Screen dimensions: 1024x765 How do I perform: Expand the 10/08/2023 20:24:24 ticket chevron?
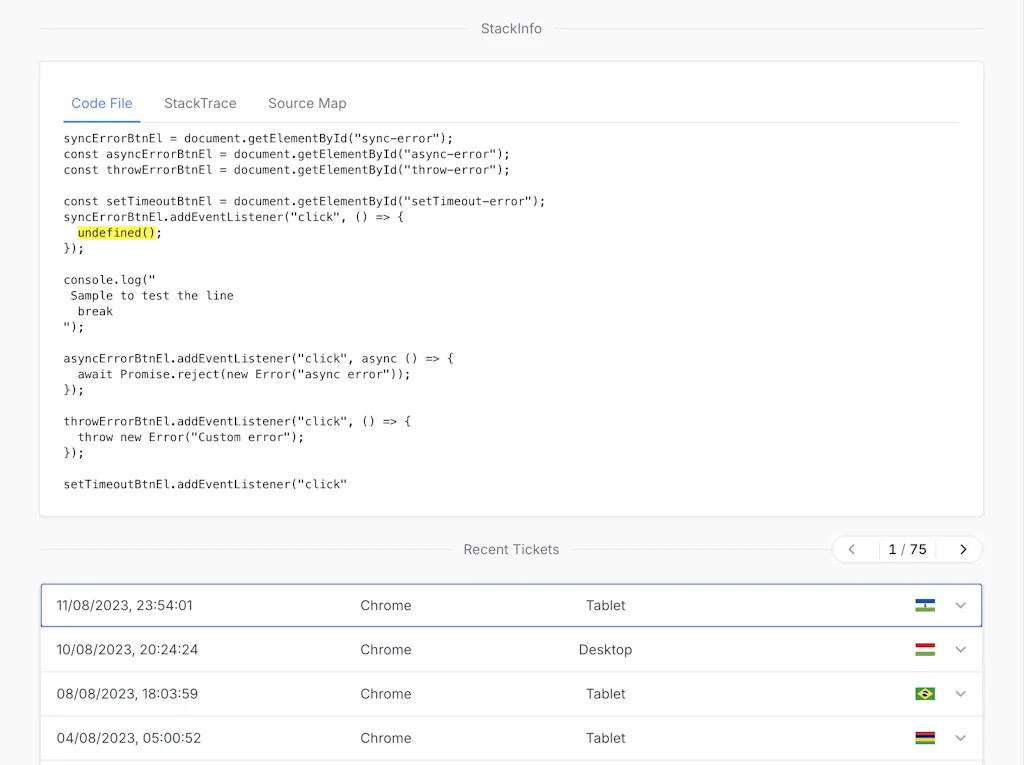[x=961, y=649]
